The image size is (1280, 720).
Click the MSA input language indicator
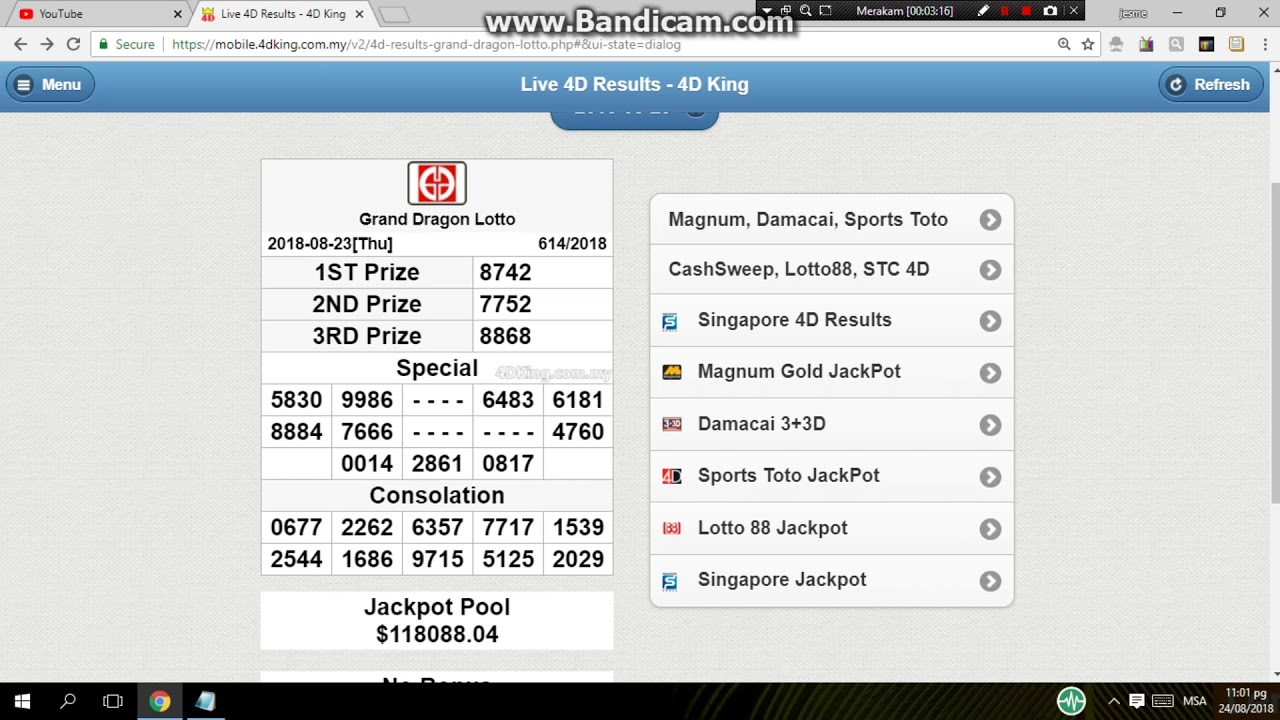[1194, 701]
